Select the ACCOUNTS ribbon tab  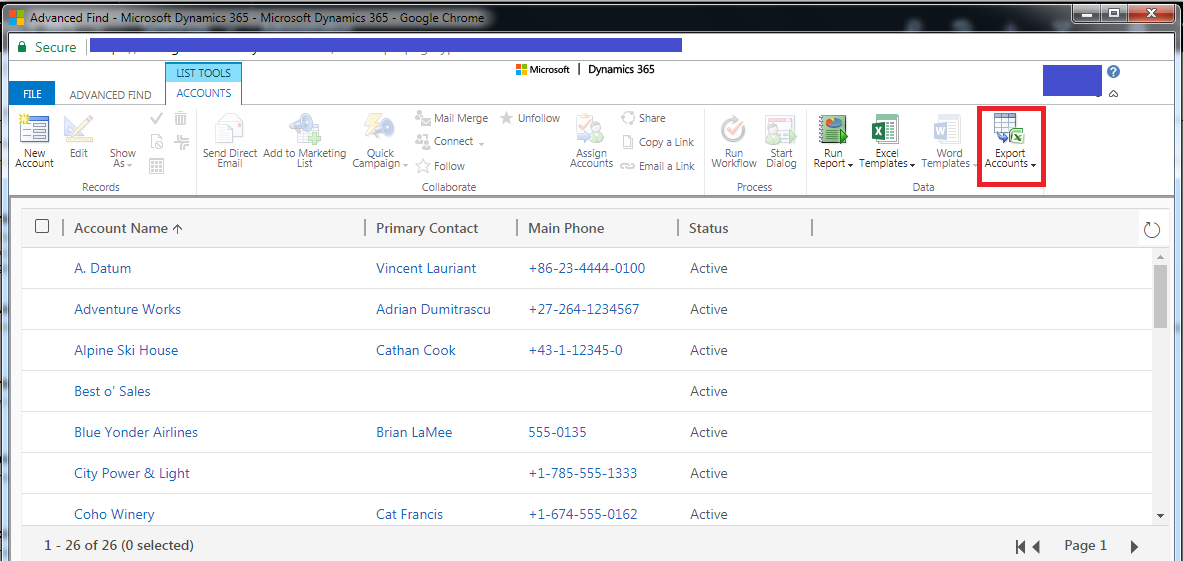click(x=204, y=94)
